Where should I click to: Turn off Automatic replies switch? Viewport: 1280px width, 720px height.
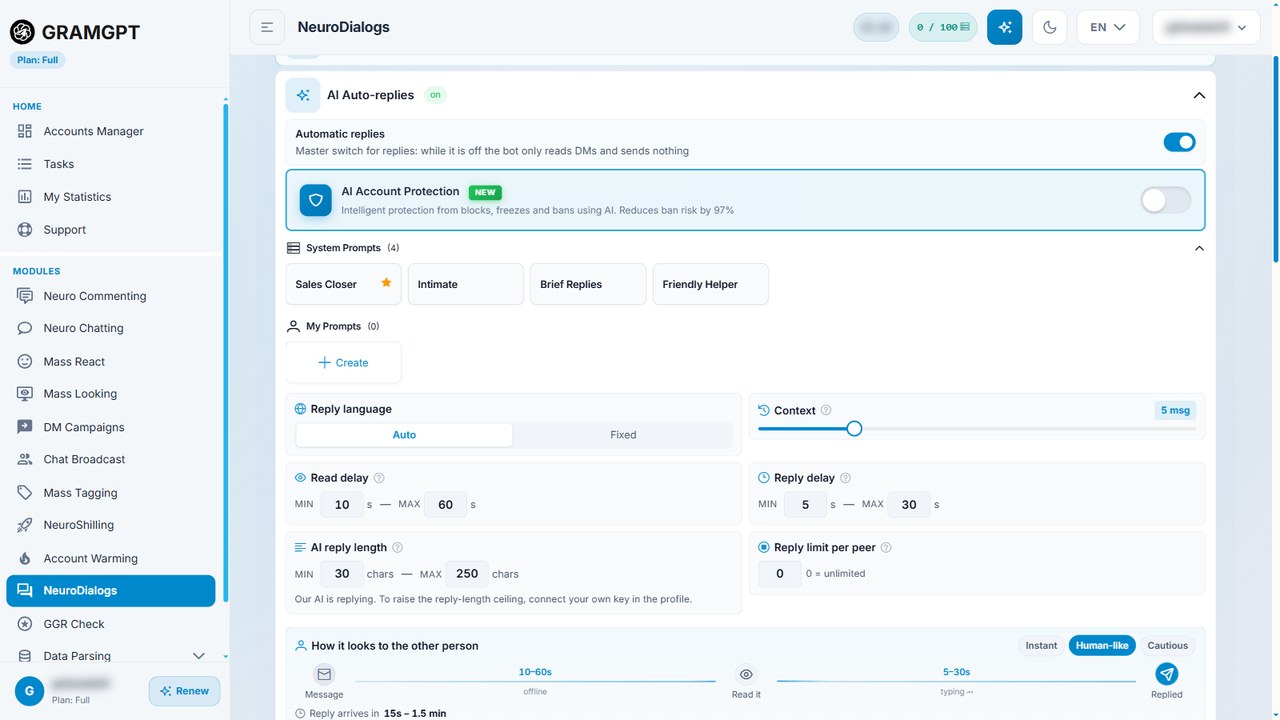point(1179,142)
